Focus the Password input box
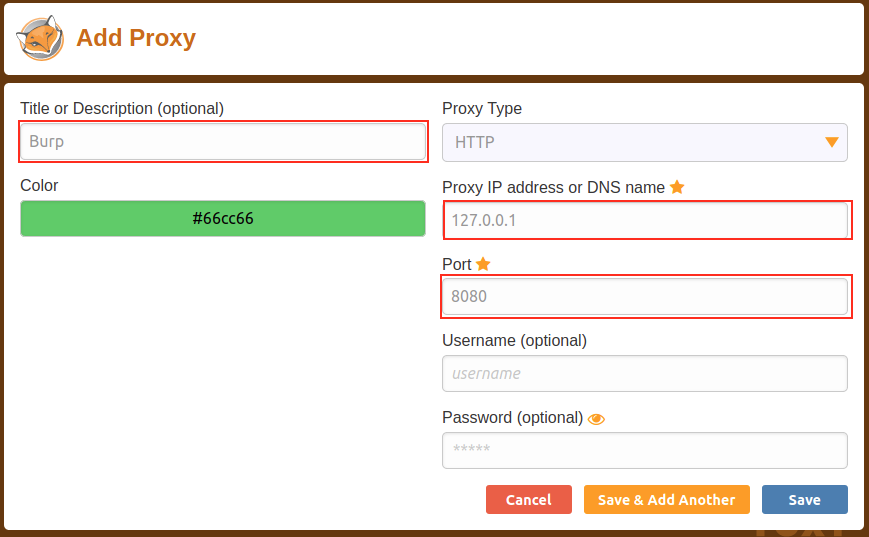Viewport: 869px width, 537px height. click(645, 450)
